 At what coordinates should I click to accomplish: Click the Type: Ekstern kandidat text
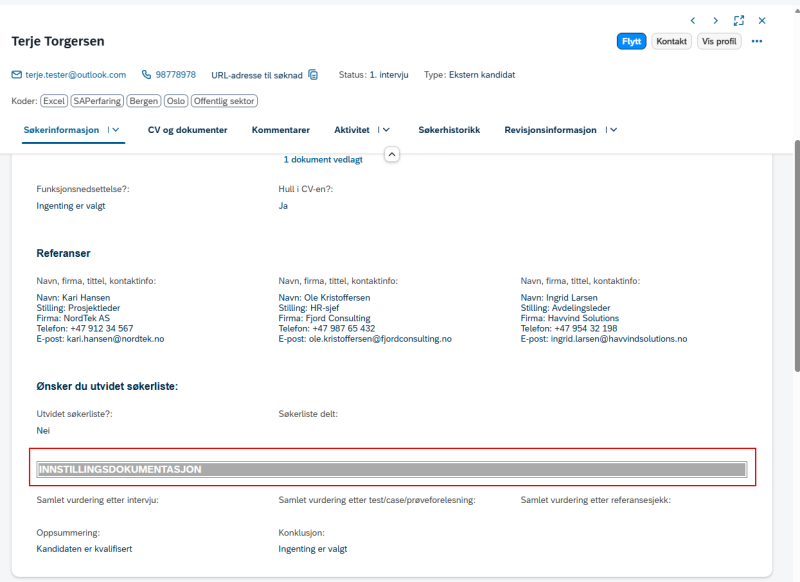pyautogui.click(x=469, y=75)
